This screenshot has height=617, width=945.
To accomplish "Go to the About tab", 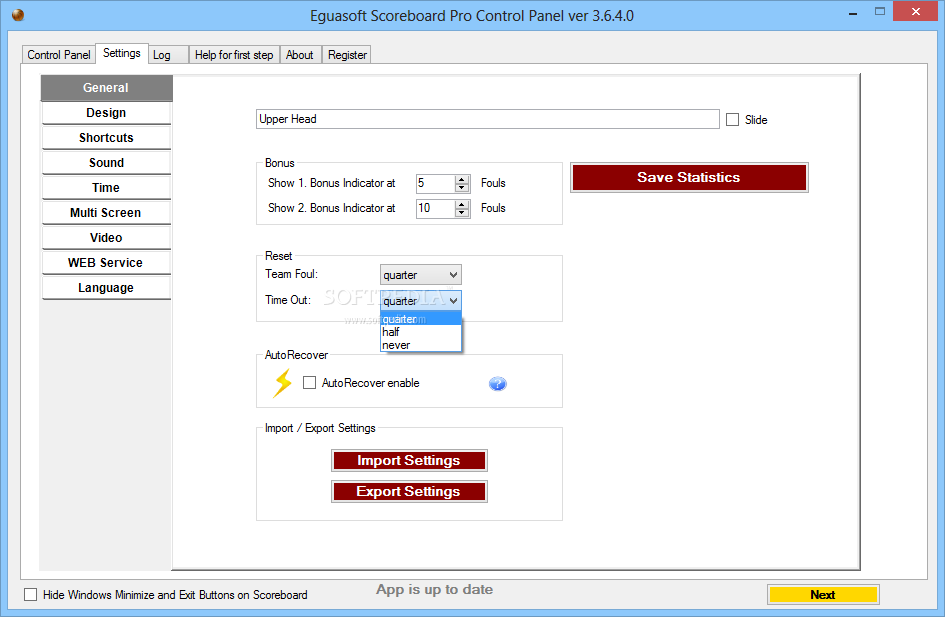I will [300, 55].
